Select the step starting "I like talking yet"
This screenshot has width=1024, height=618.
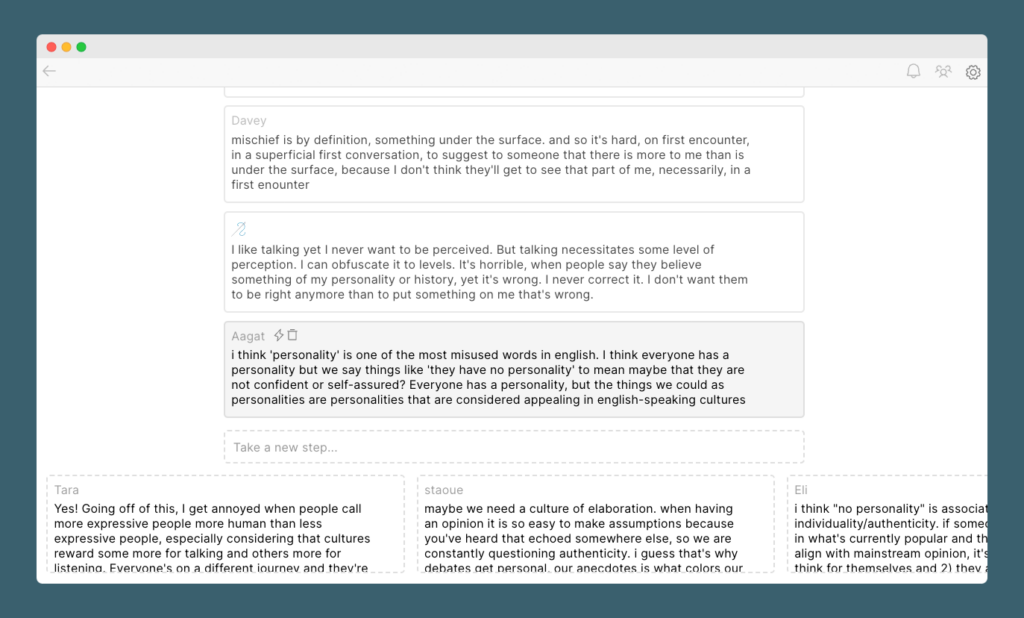pyautogui.click(x=514, y=262)
